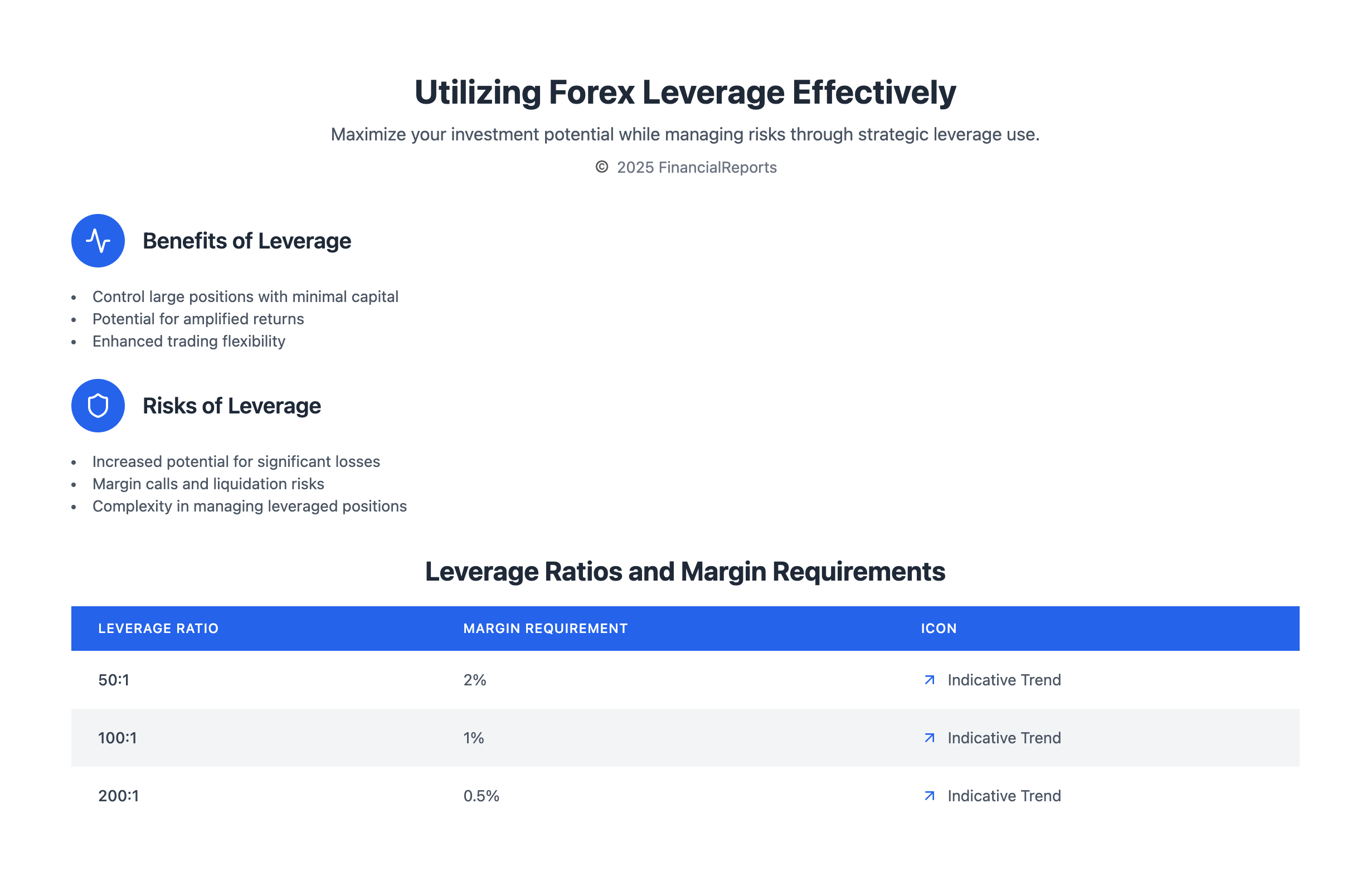The width and height of the screenshot is (1371, 896).
Task: Click the 2025 FinancialReports text
Action: 697,168
